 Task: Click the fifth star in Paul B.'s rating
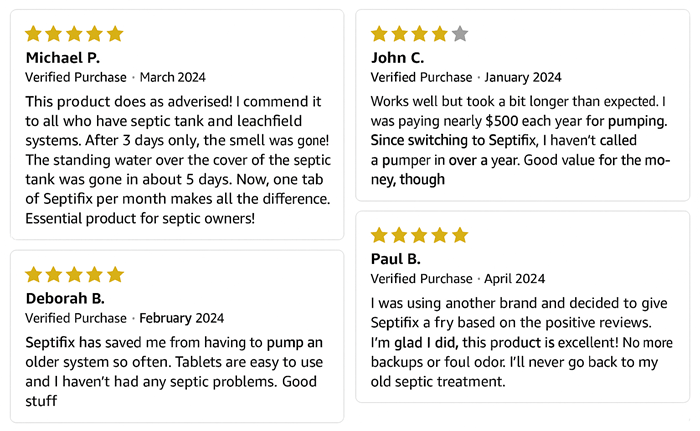click(x=460, y=236)
